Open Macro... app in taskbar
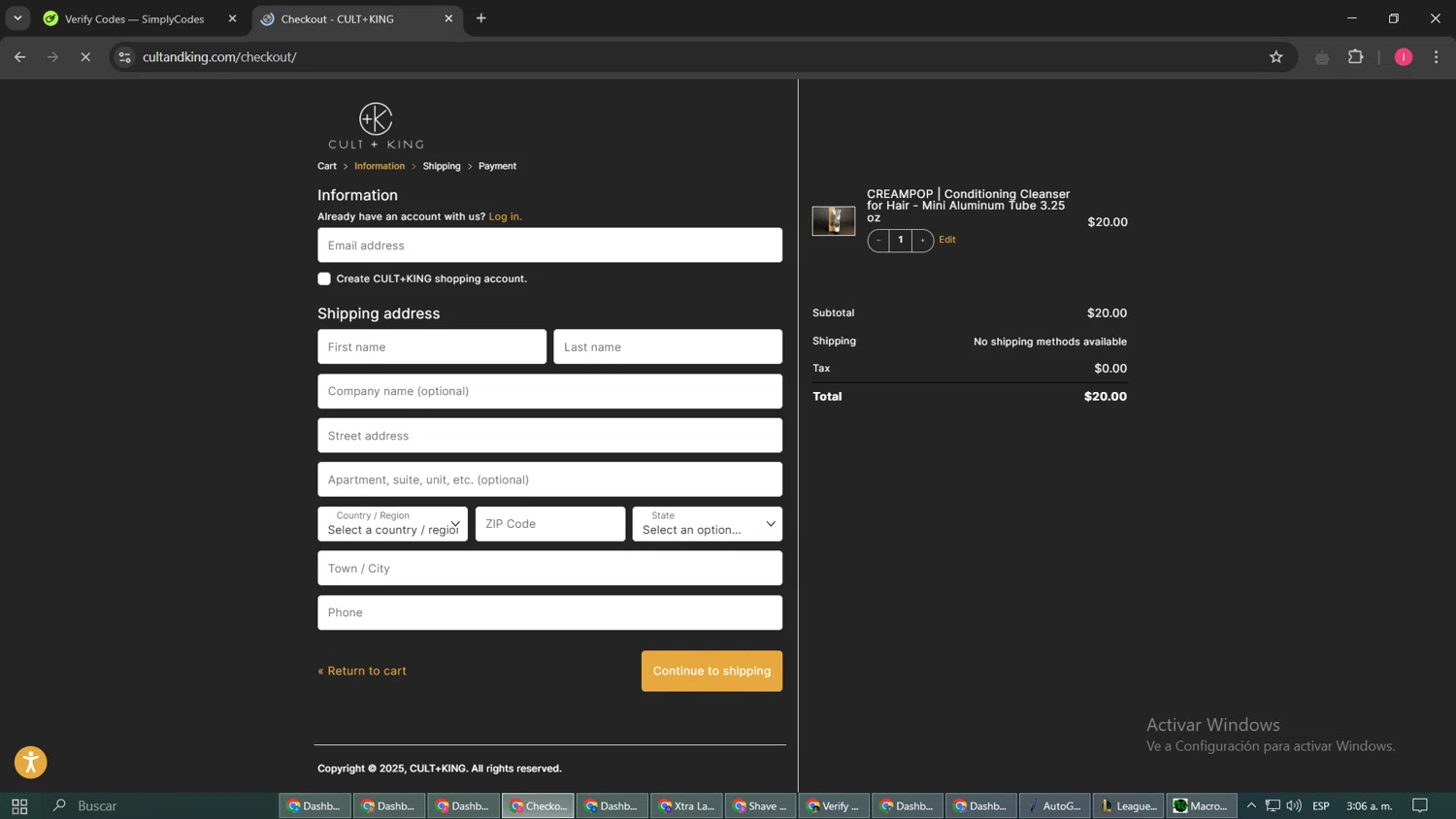 point(1202,805)
